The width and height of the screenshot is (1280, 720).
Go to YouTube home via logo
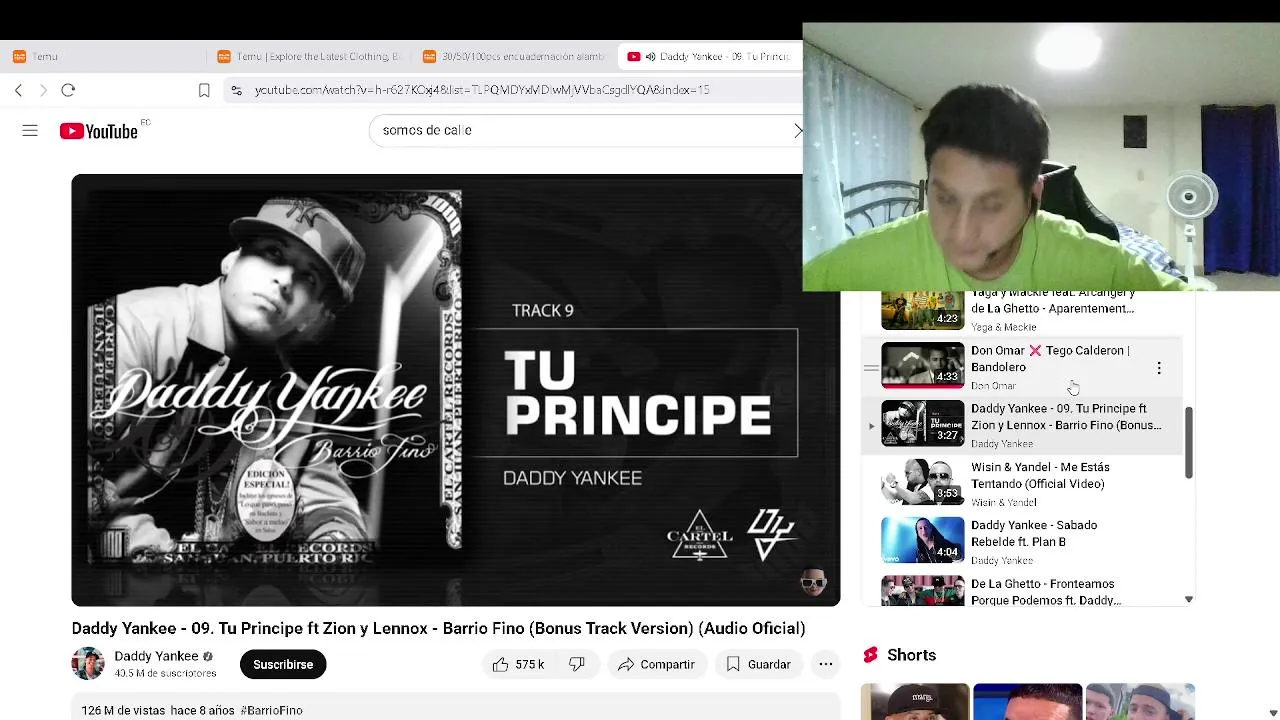(x=99, y=131)
